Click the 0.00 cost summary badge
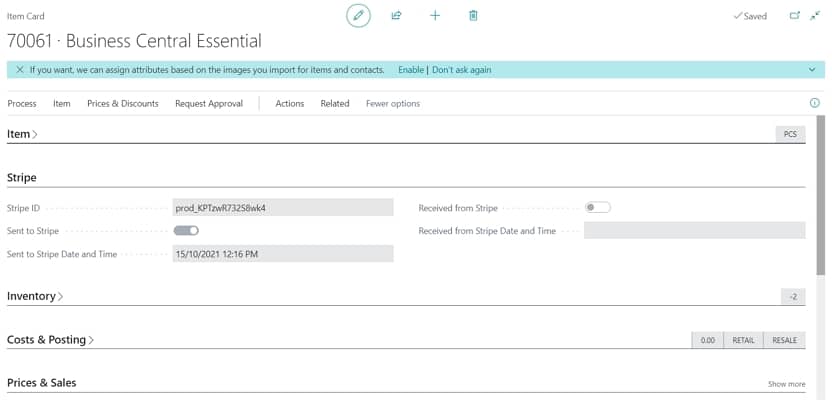 click(707, 340)
